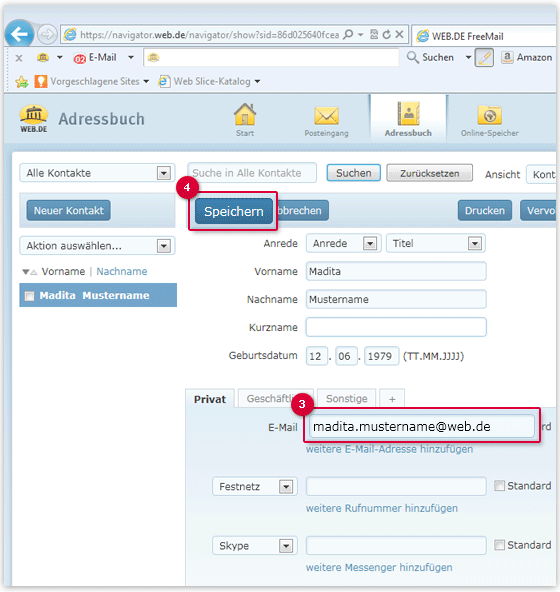
Task: Focus the Suche in Alle Kontakte field
Action: [252, 173]
